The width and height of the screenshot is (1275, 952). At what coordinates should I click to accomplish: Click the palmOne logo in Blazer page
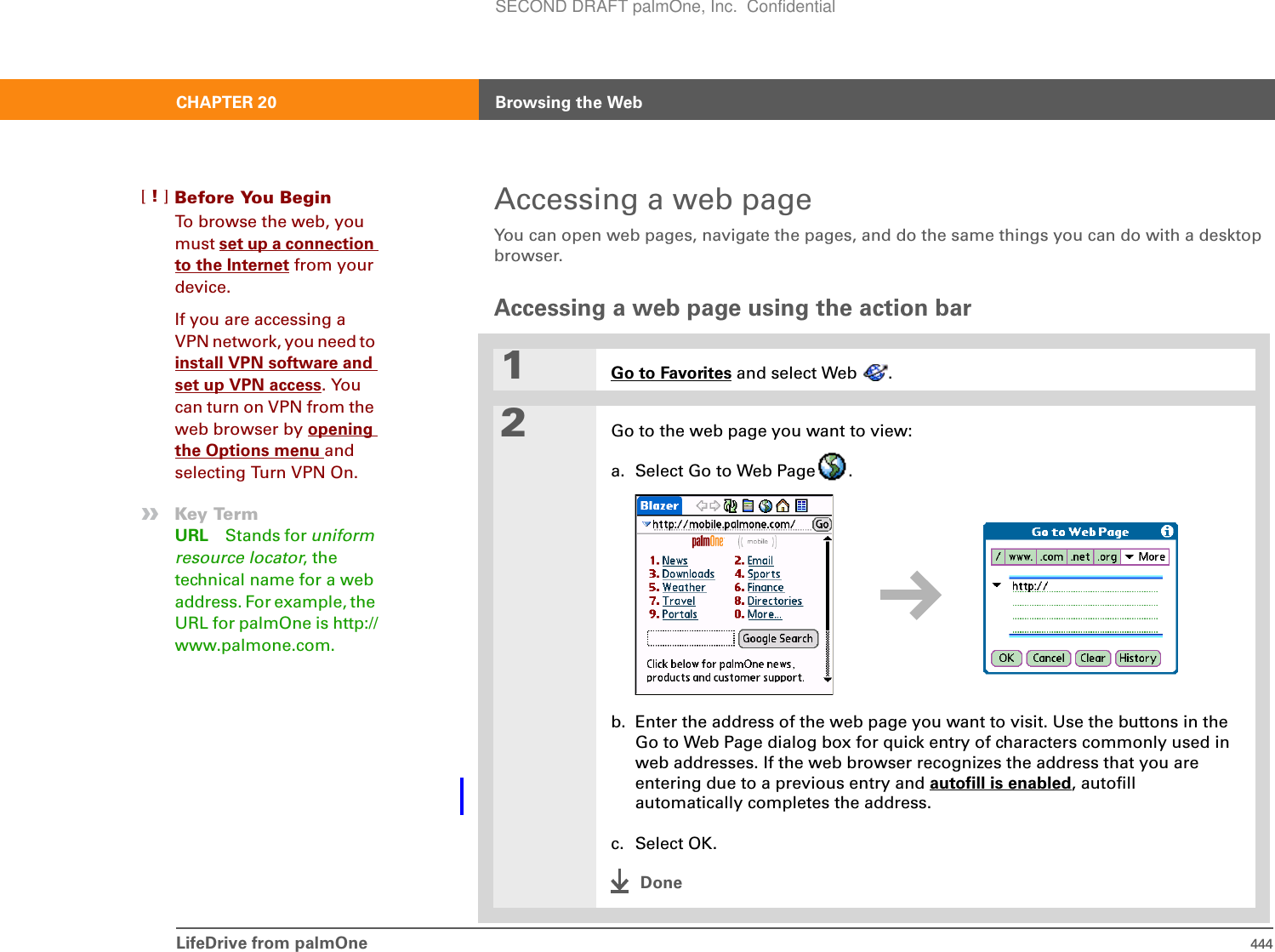click(x=708, y=542)
